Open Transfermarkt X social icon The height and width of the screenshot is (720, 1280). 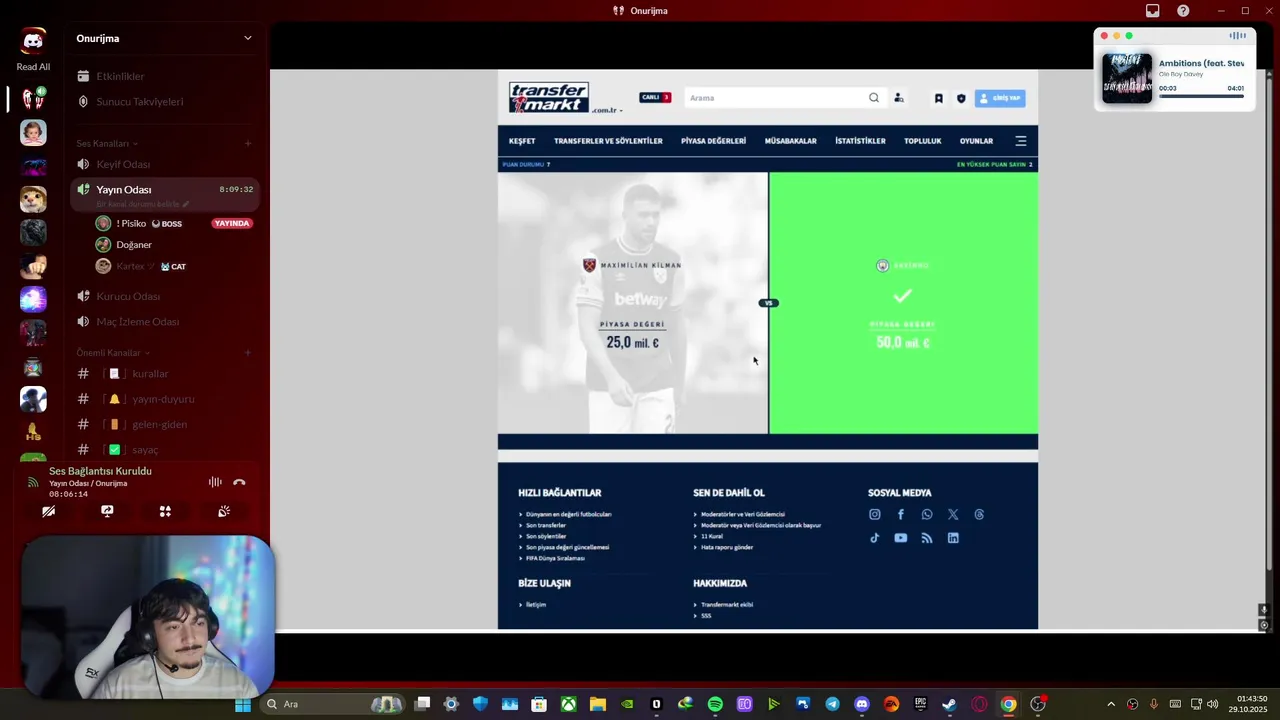[953, 514]
